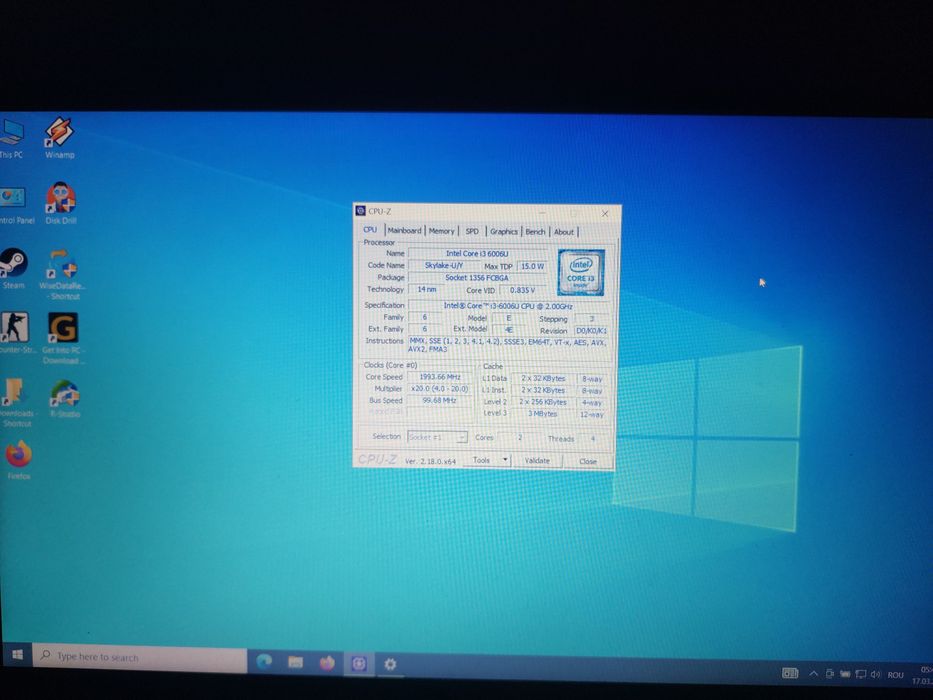Click the 15.0 W Max TDP value
This screenshot has height=700, width=933.
532,266
